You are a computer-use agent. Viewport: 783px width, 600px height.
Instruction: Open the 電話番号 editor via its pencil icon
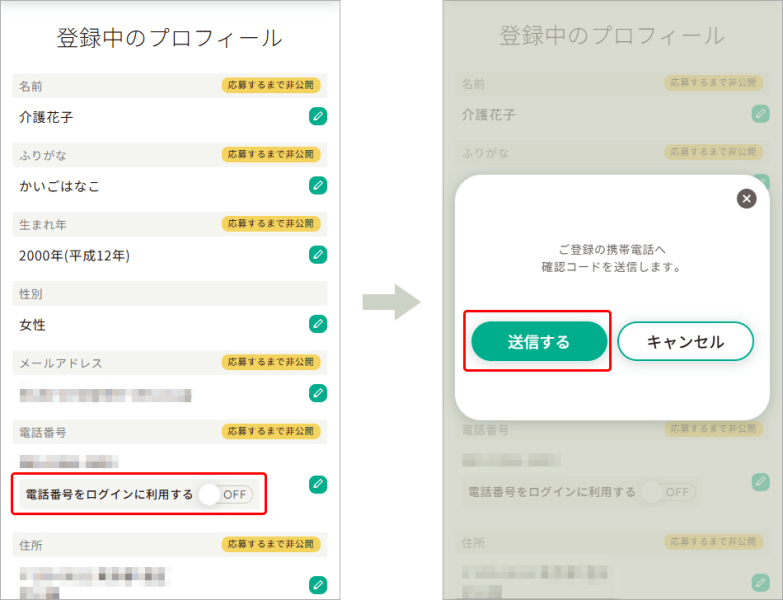[x=318, y=484]
